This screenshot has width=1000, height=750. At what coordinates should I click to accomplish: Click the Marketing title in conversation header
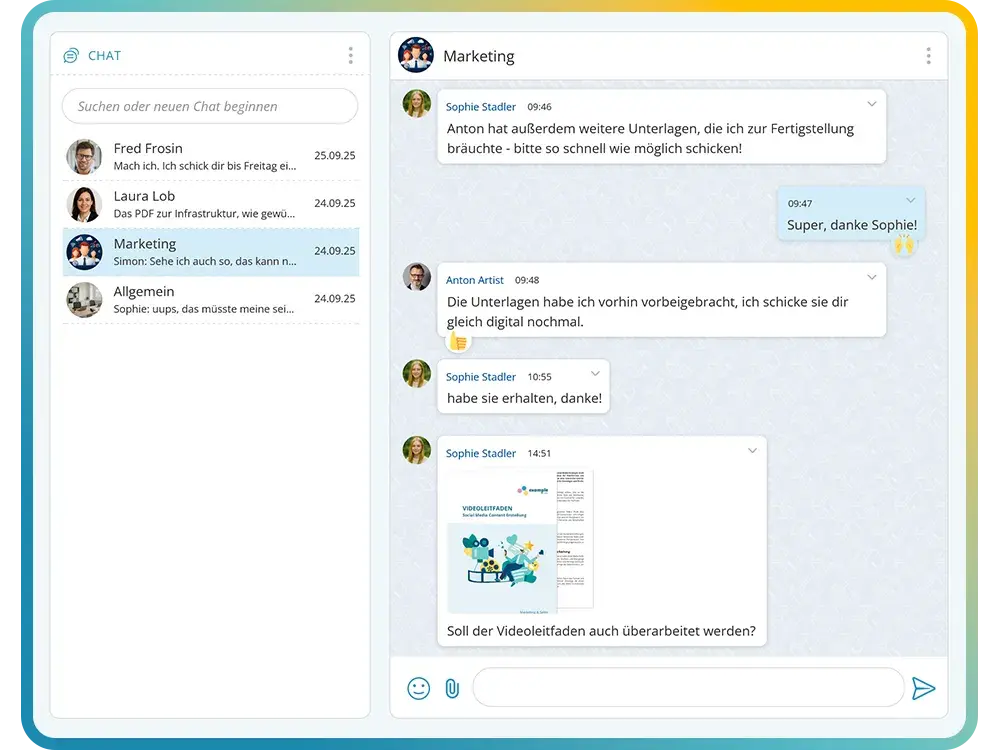tap(478, 56)
